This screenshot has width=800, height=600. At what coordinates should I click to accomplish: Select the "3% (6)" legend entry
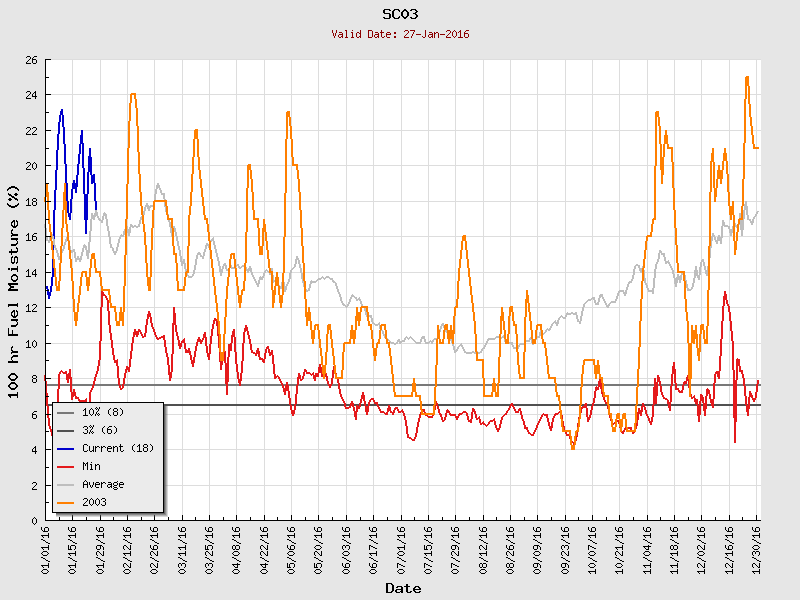click(x=99, y=430)
